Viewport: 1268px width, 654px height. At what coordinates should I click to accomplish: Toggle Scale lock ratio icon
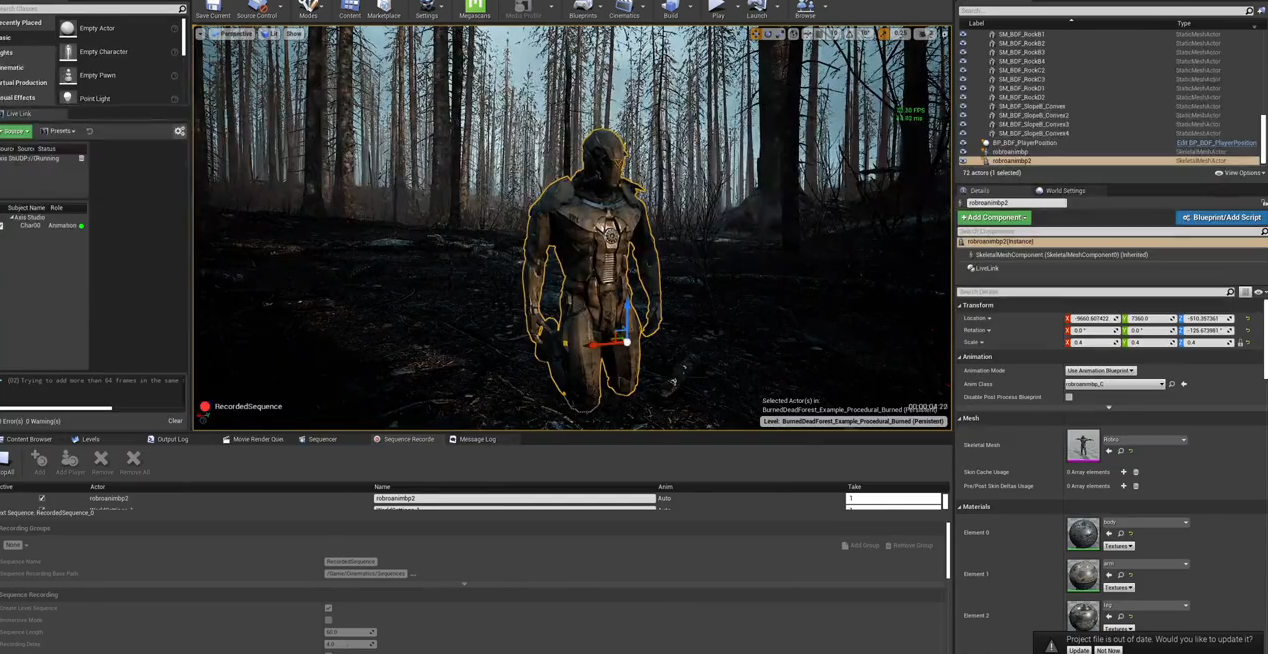1240,343
